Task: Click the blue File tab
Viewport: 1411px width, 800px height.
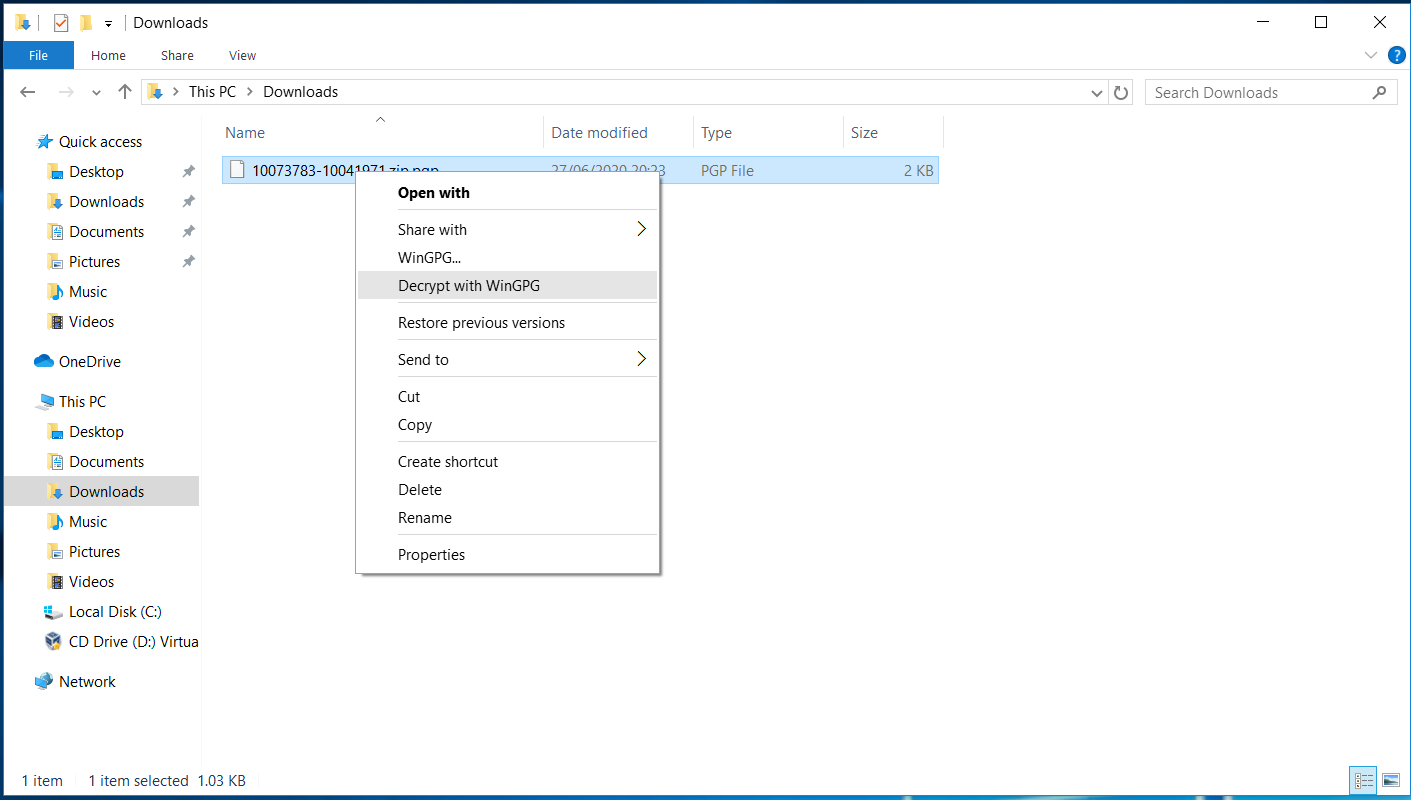Action: (38, 56)
